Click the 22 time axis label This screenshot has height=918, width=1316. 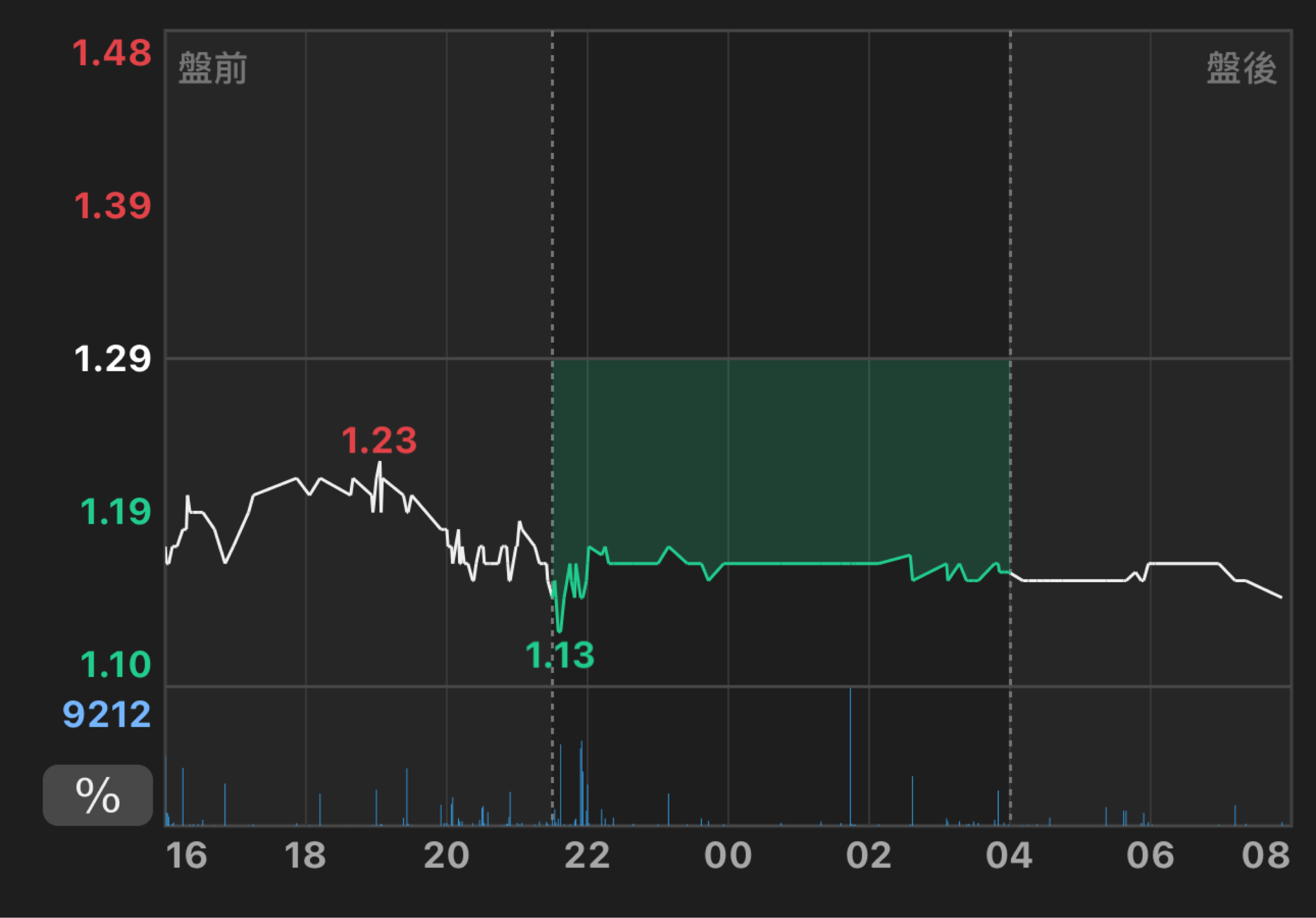click(587, 856)
